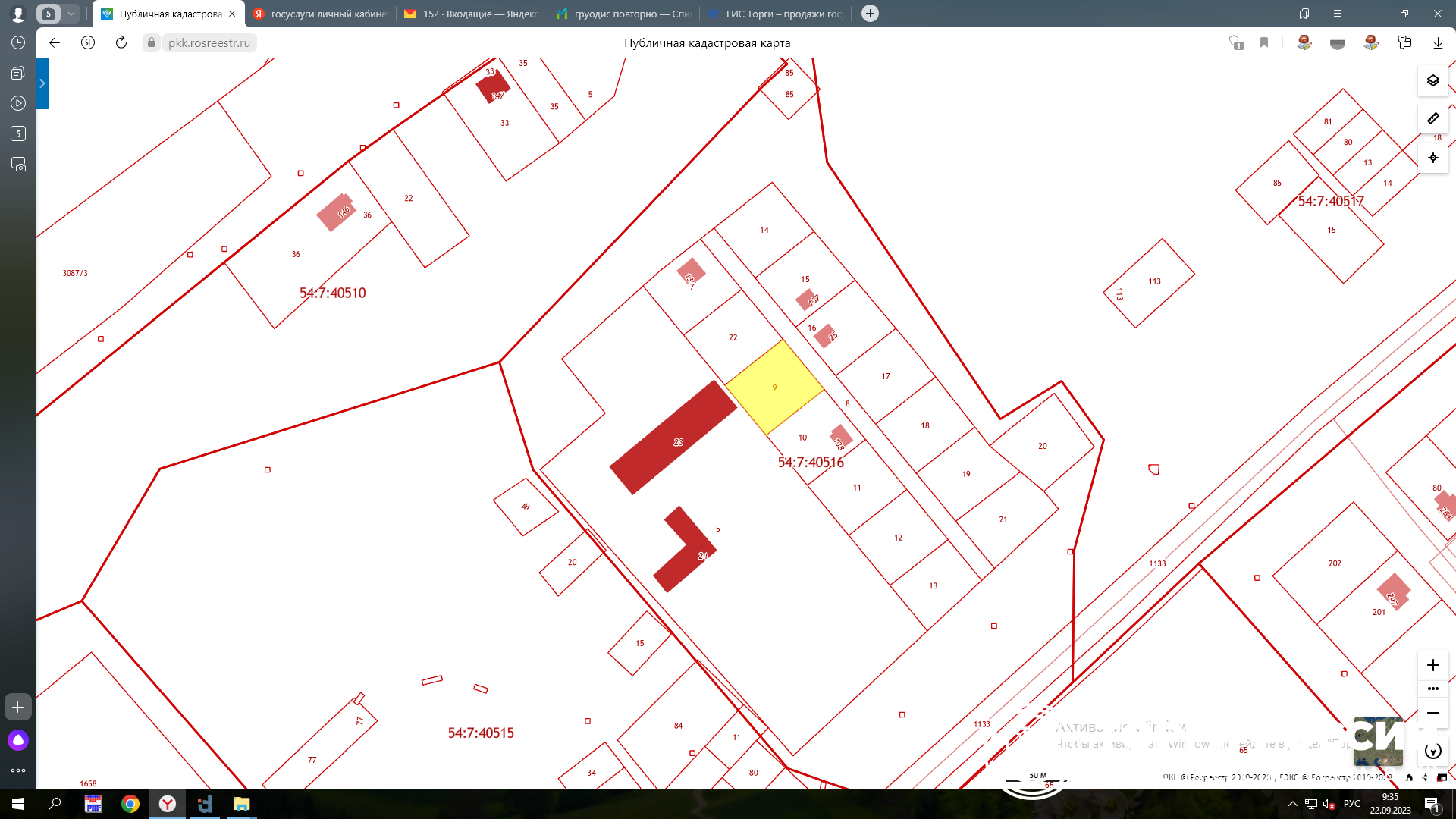1456x819 pixels.
Task: Open the map layers panel
Action: [x=1432, y=80]
